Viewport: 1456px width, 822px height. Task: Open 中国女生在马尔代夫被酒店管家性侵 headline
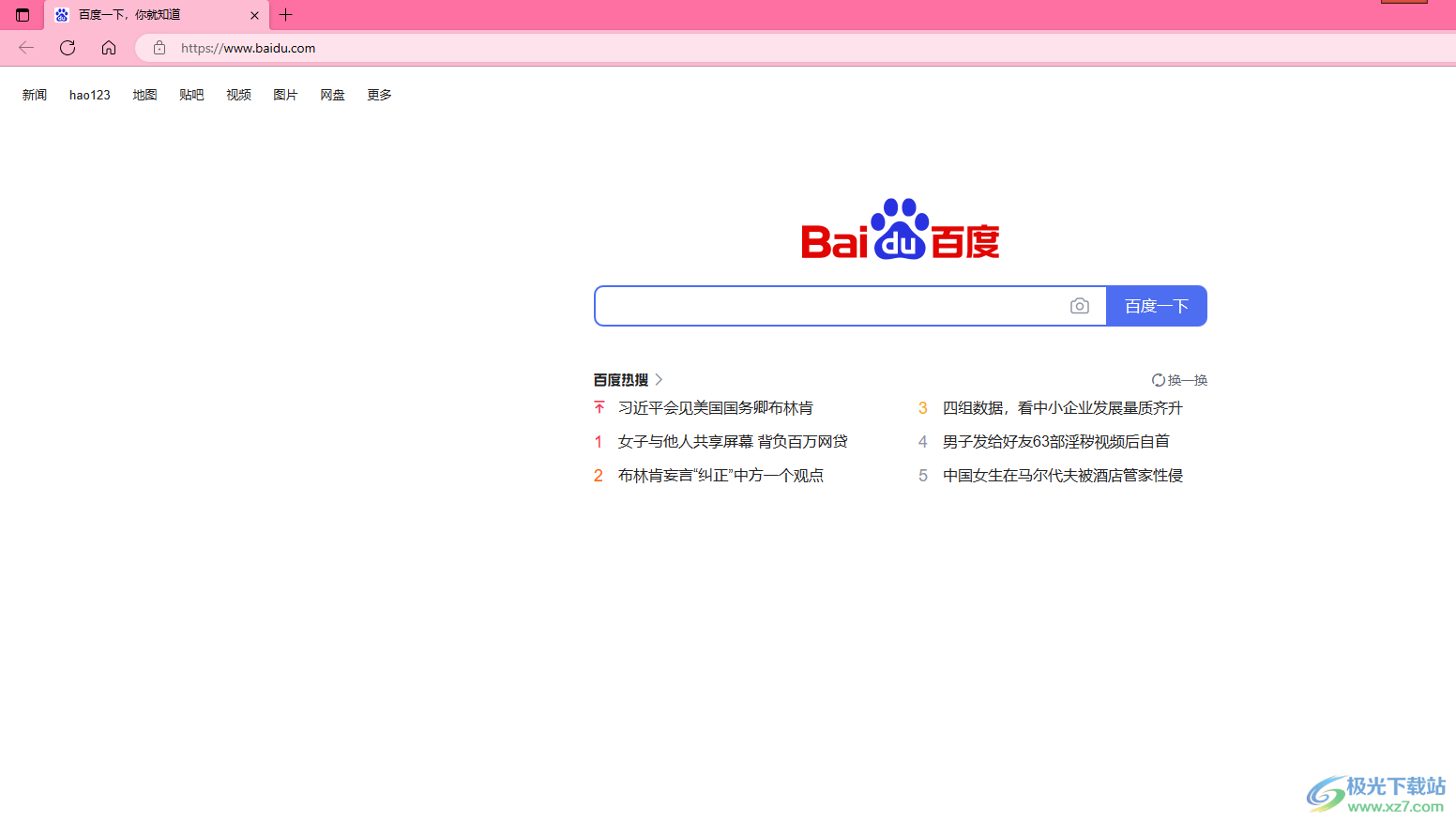click(x=1063, y=476)
